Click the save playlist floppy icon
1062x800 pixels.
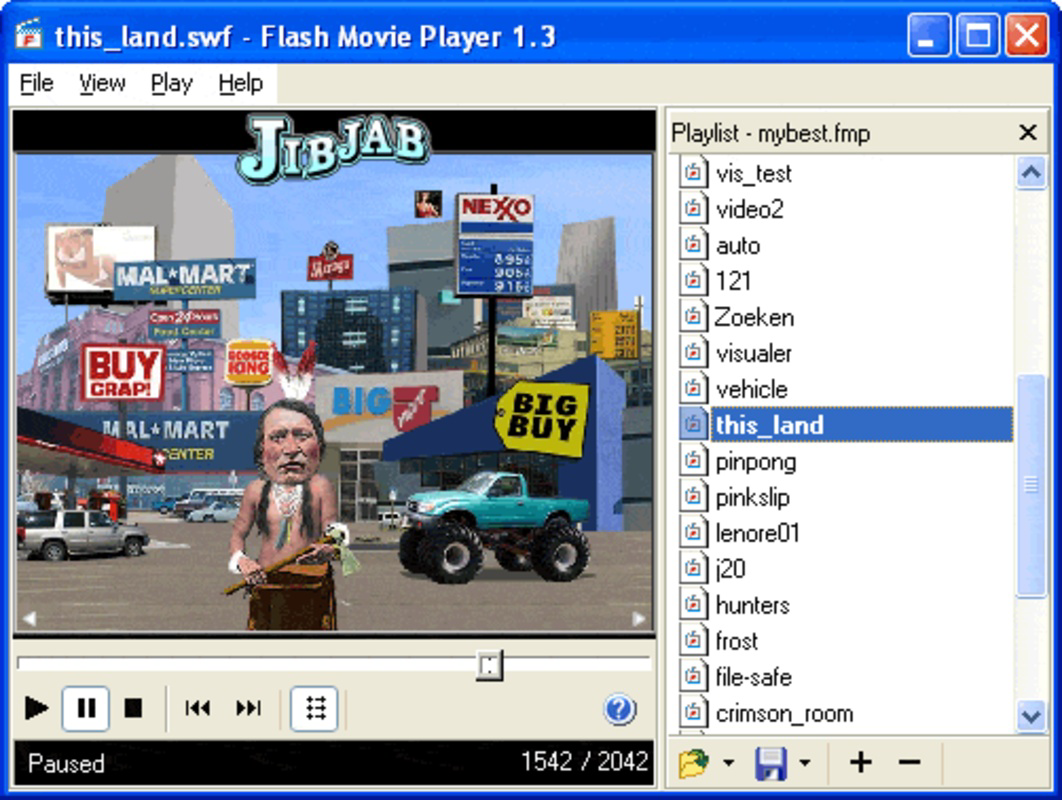coord(771,763)
